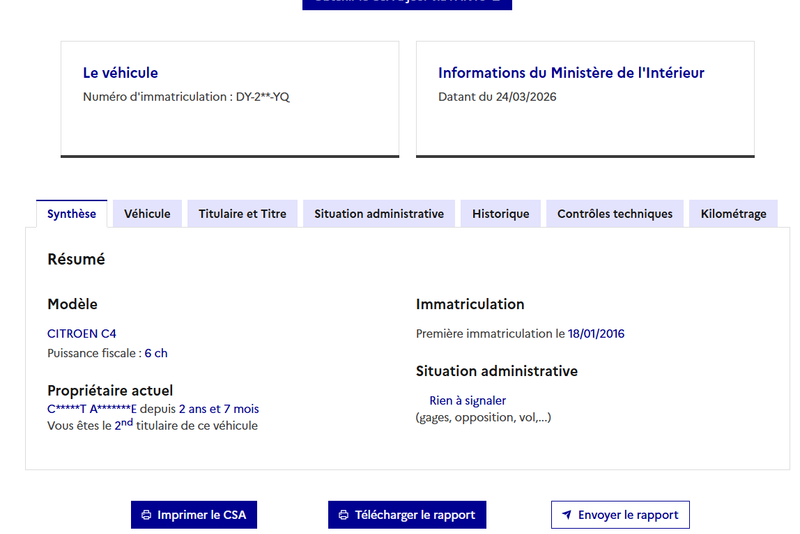Click the registration number DY-2**-YQ text

pos(262,97)
